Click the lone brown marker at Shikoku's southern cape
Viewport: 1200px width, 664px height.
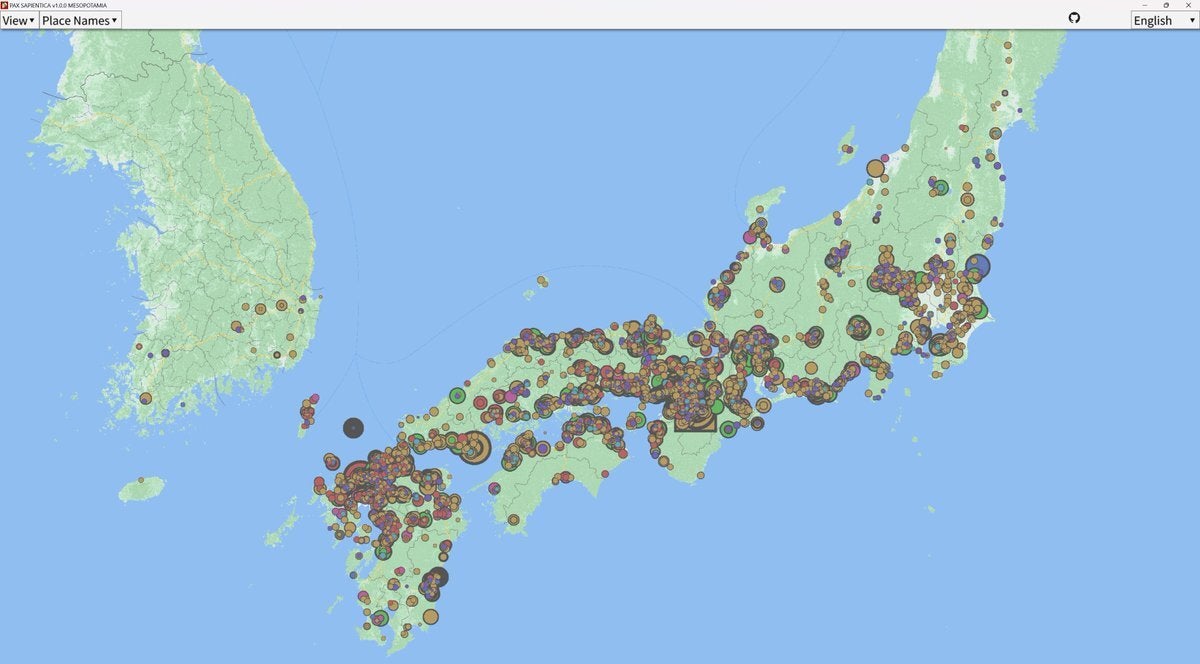[514, 520]
